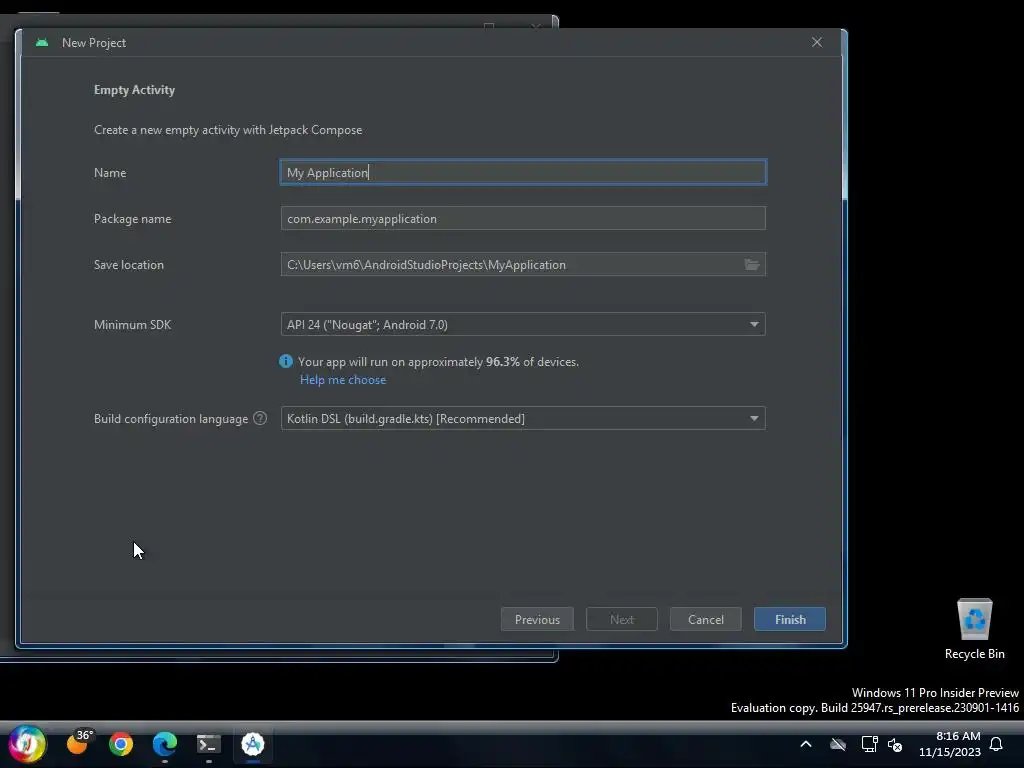
Task: Click the Package name field
Action: (523, 219)
